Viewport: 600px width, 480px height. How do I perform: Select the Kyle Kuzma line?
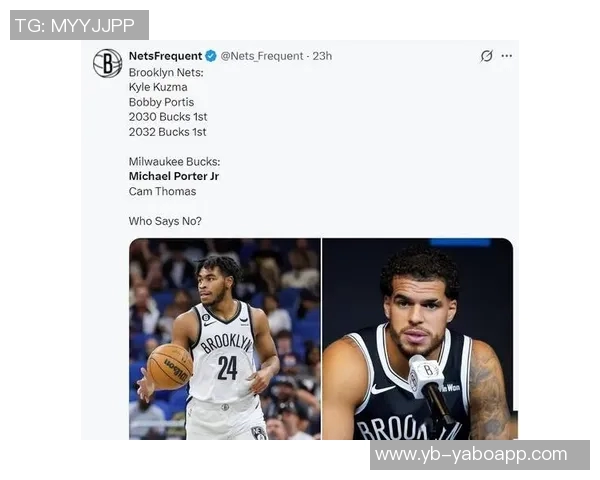[x=158, y=87]
